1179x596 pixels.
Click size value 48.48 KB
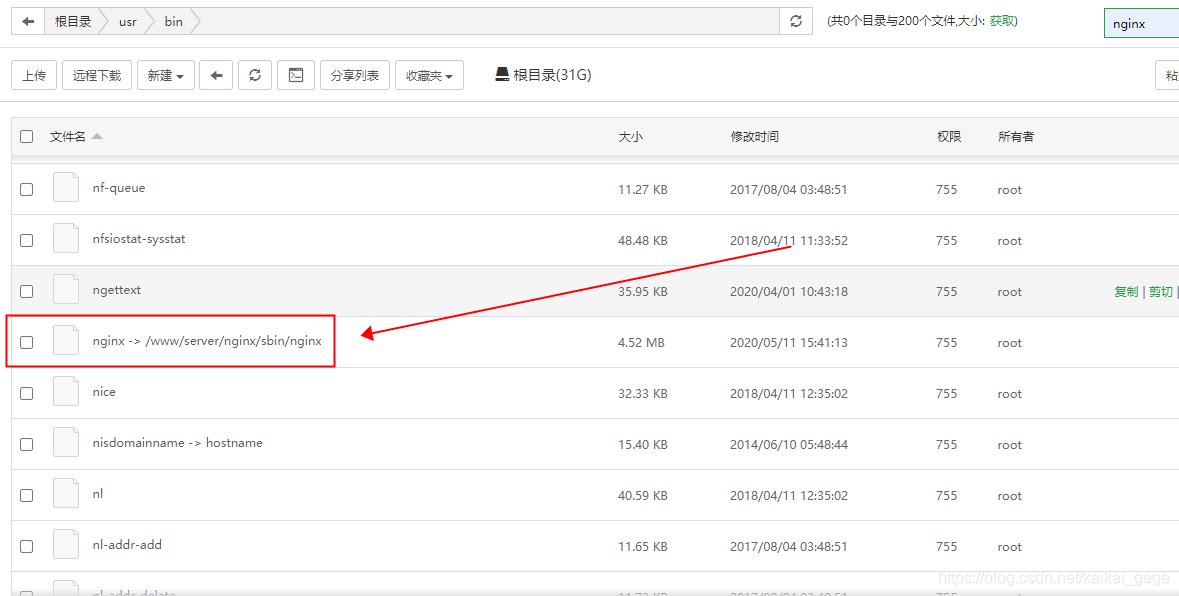click(643, 241)
